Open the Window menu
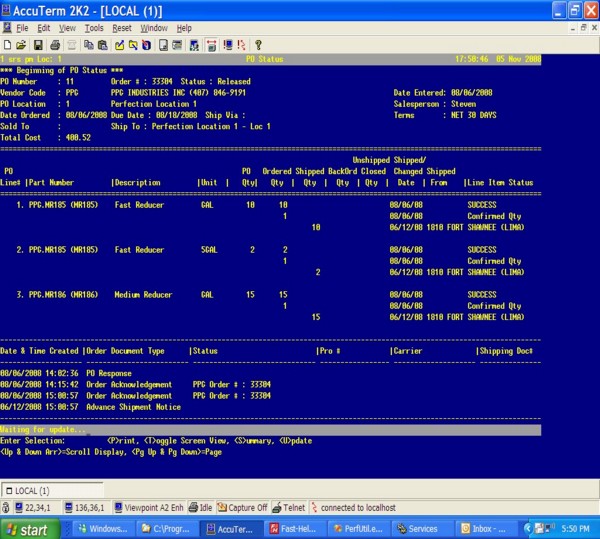This screenshot has width=600, height=539. tap(154, 28)
